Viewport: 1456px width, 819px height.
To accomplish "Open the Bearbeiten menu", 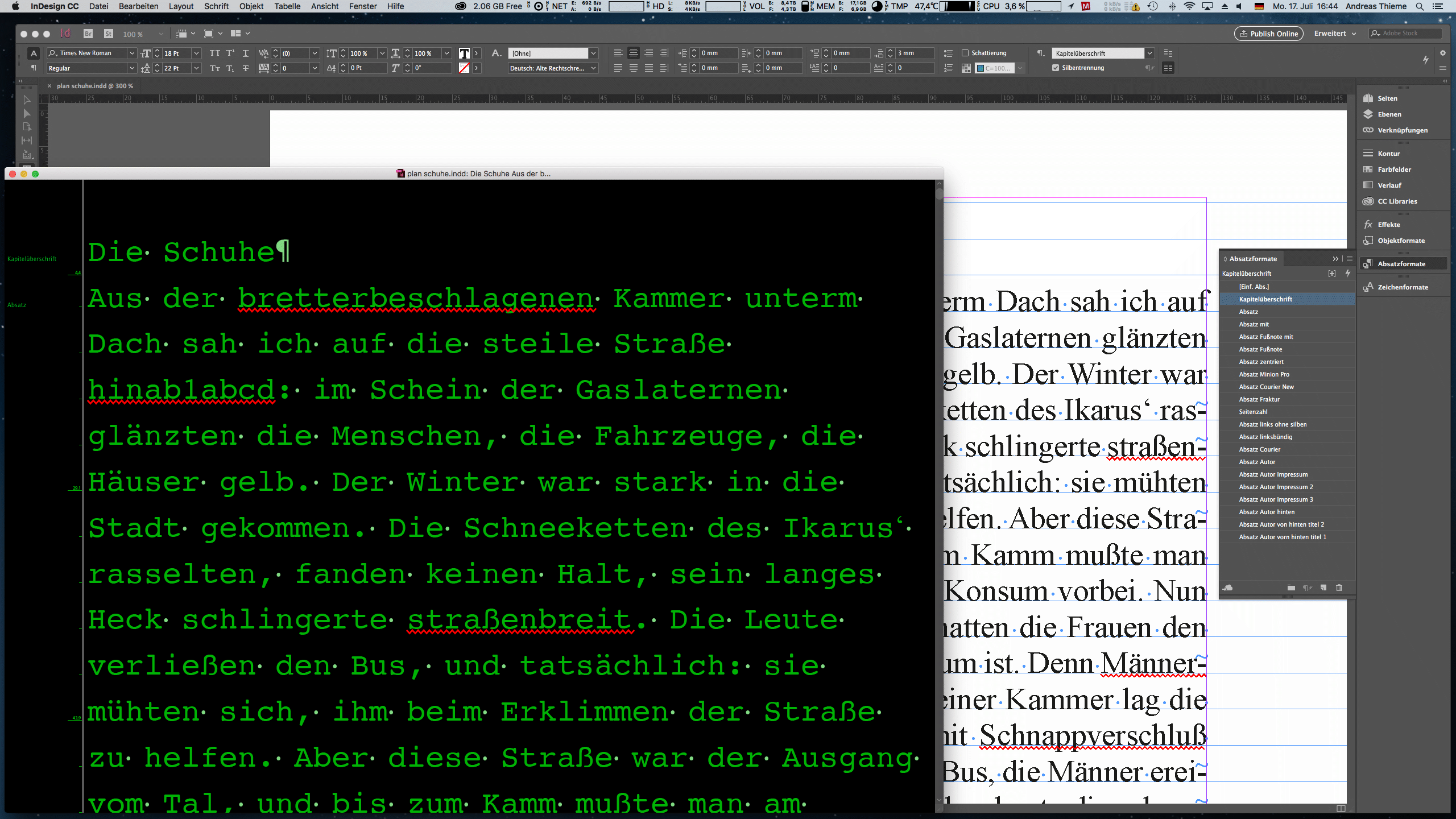I will tap(138, 6).
